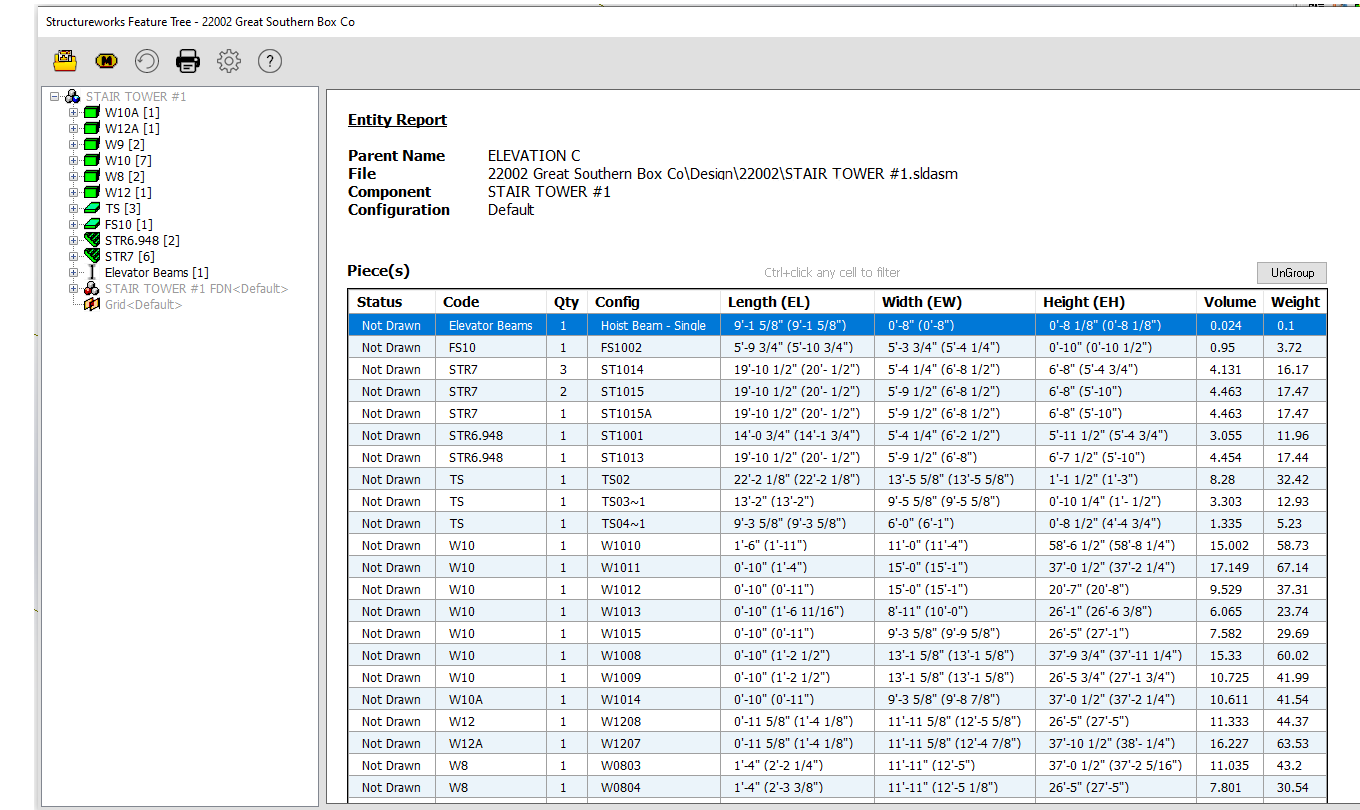1360x810 pixels.
Task: Sort by the Weight column header
Action: 1295,302
